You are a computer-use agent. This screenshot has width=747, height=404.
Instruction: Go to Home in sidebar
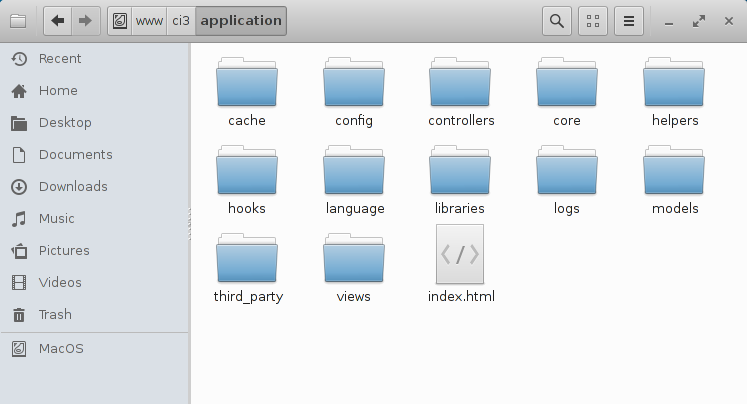pyautogui.click(x=57, y=91)
